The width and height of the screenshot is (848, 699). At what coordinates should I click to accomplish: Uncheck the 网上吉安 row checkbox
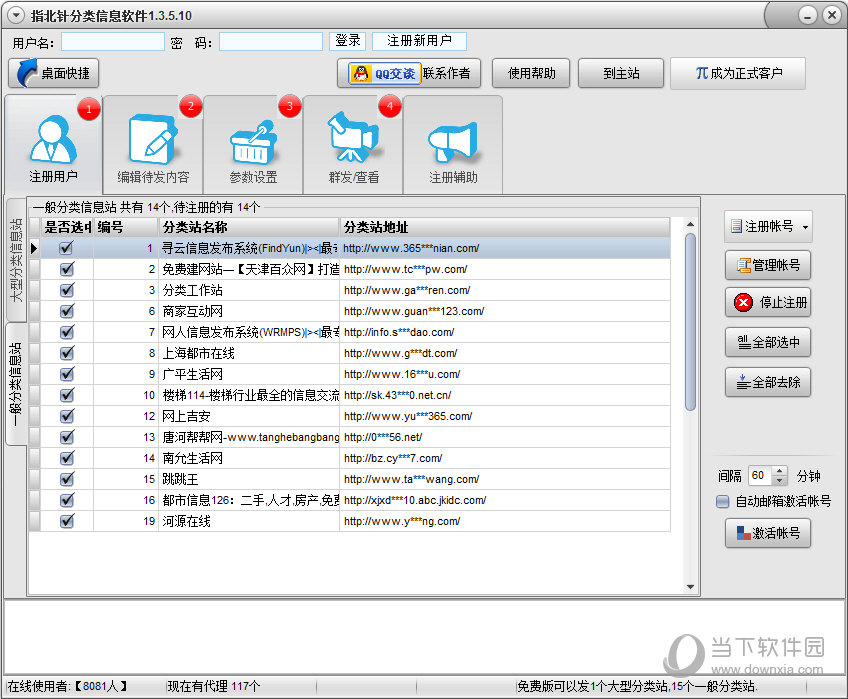tap(67, 416)
